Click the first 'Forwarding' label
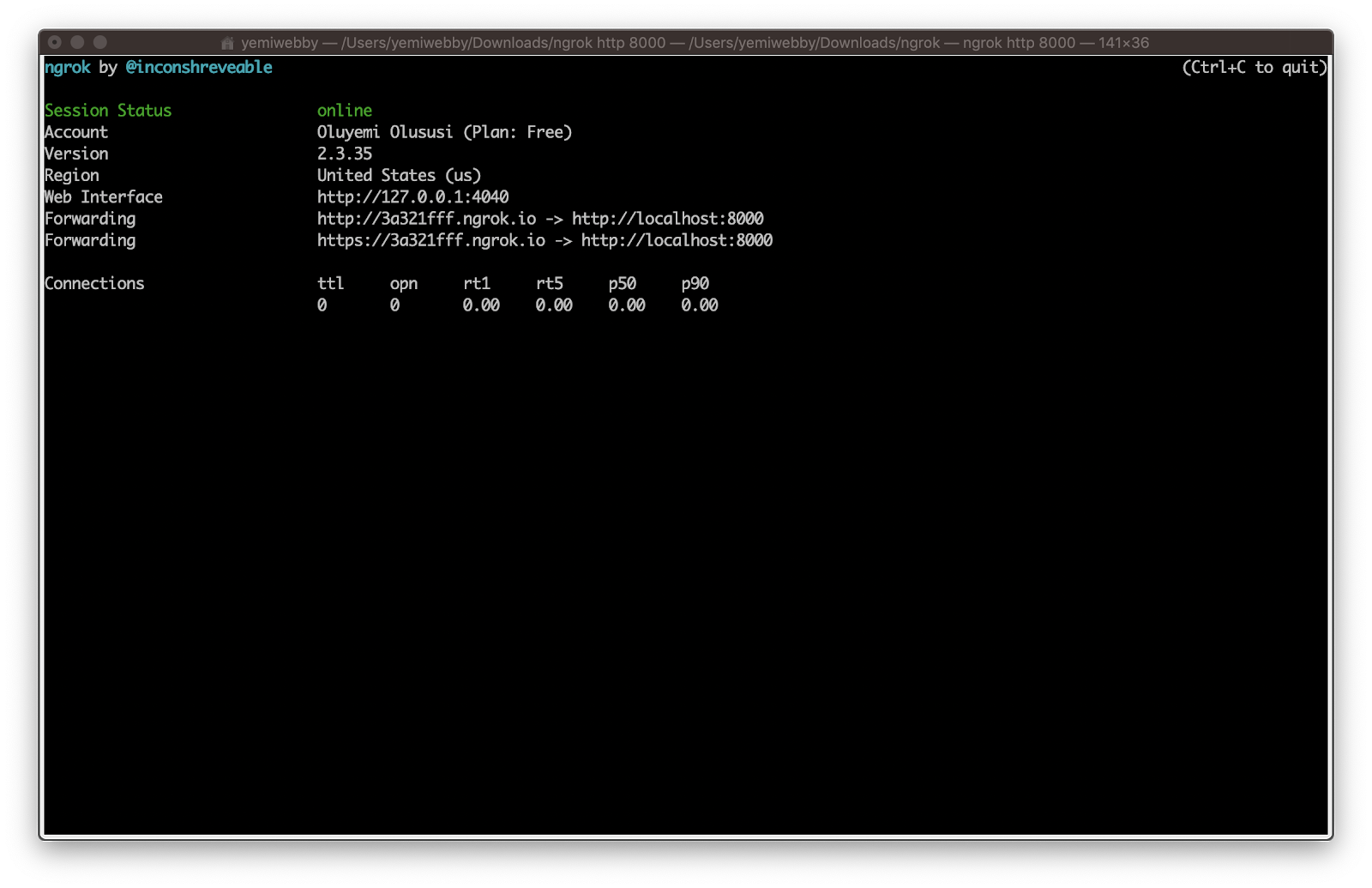The image size is (1372, 888). 90,219
